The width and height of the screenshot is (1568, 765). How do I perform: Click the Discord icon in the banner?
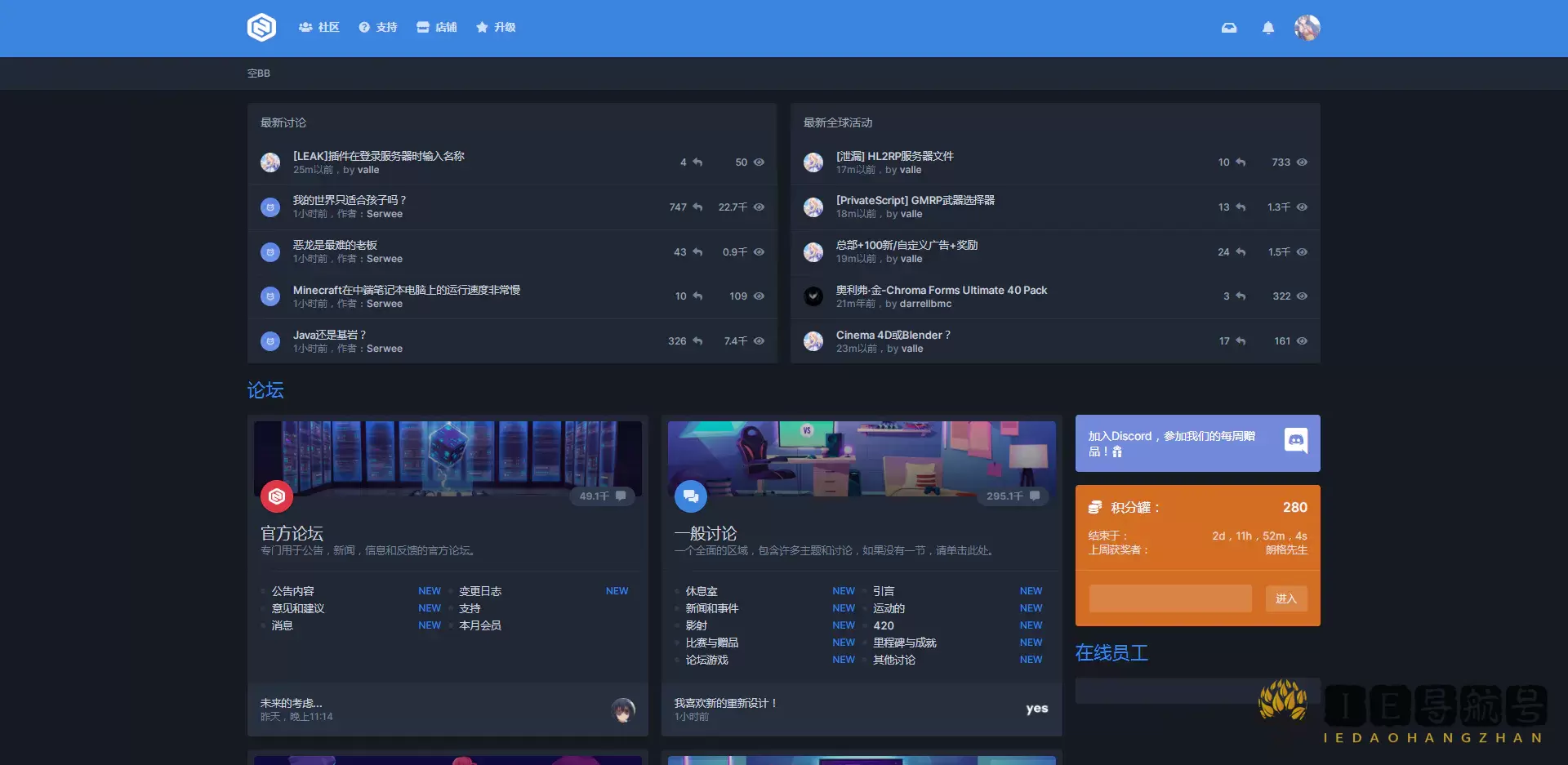click(1295, 441)
